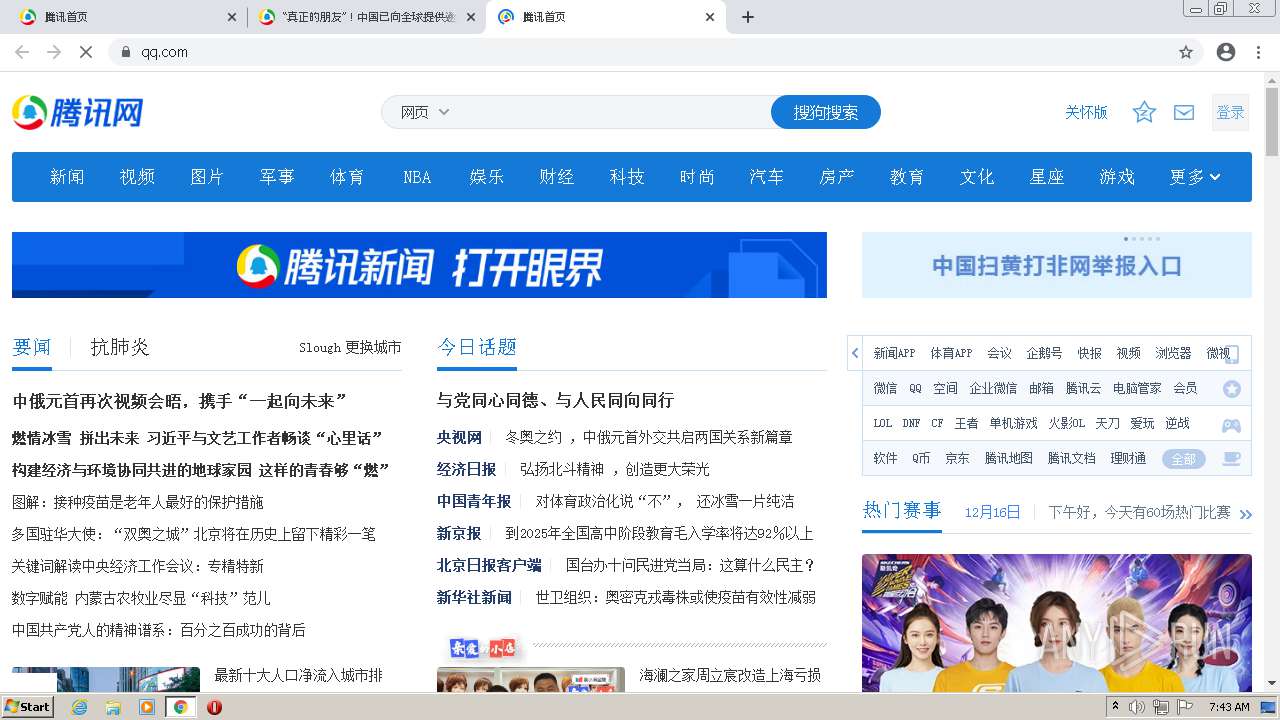This screenshot has width=1280, height=720.
Task: Open 腾讯地图 link in services panel
Action: (x=1008, y=458)
